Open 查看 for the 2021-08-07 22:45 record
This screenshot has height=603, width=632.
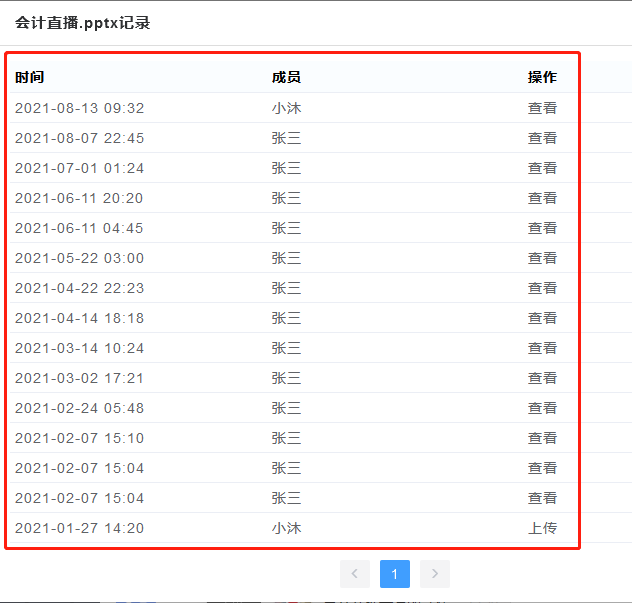(542, 138)
